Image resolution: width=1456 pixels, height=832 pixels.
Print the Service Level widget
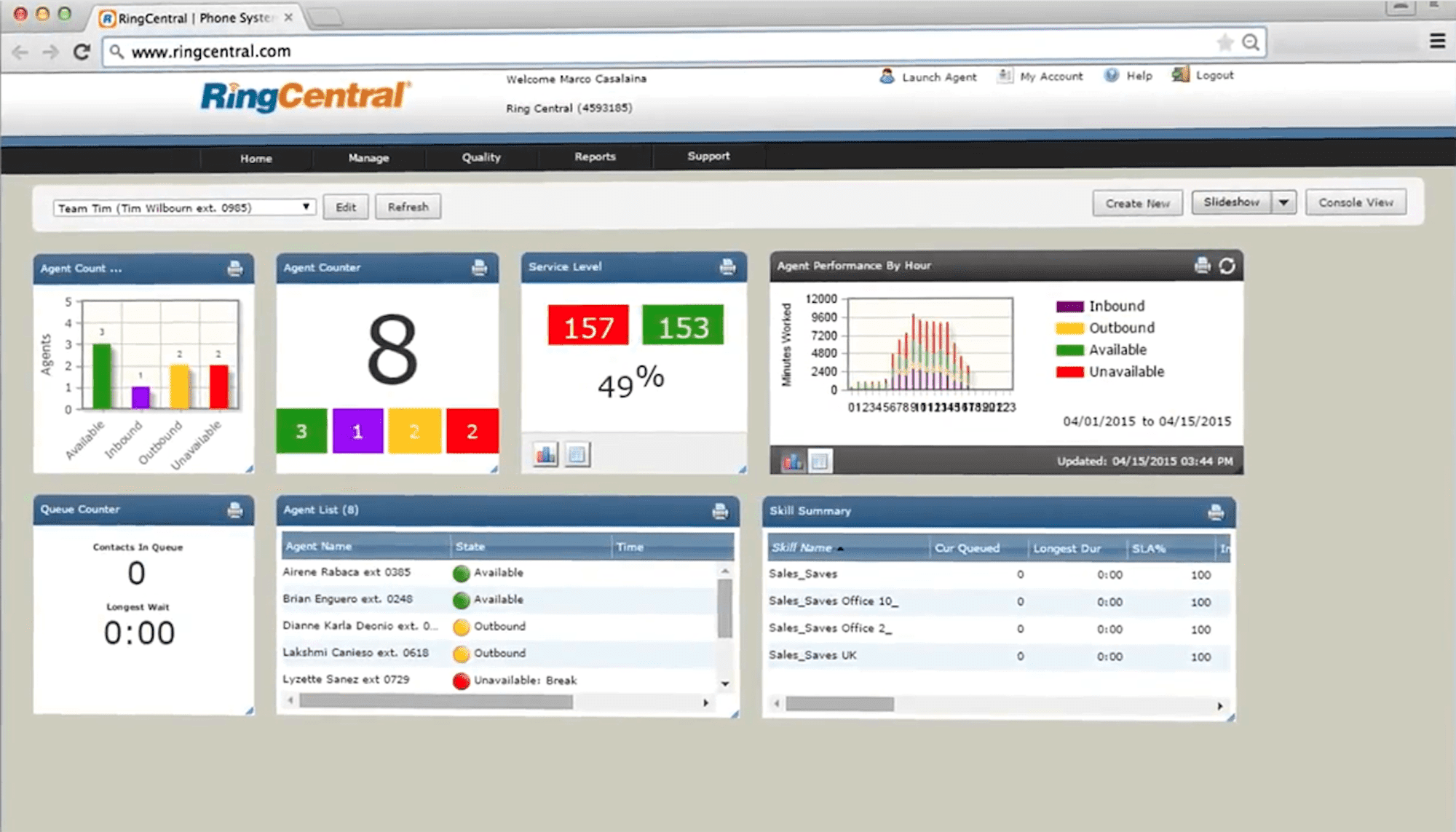[x=727, y=267]
